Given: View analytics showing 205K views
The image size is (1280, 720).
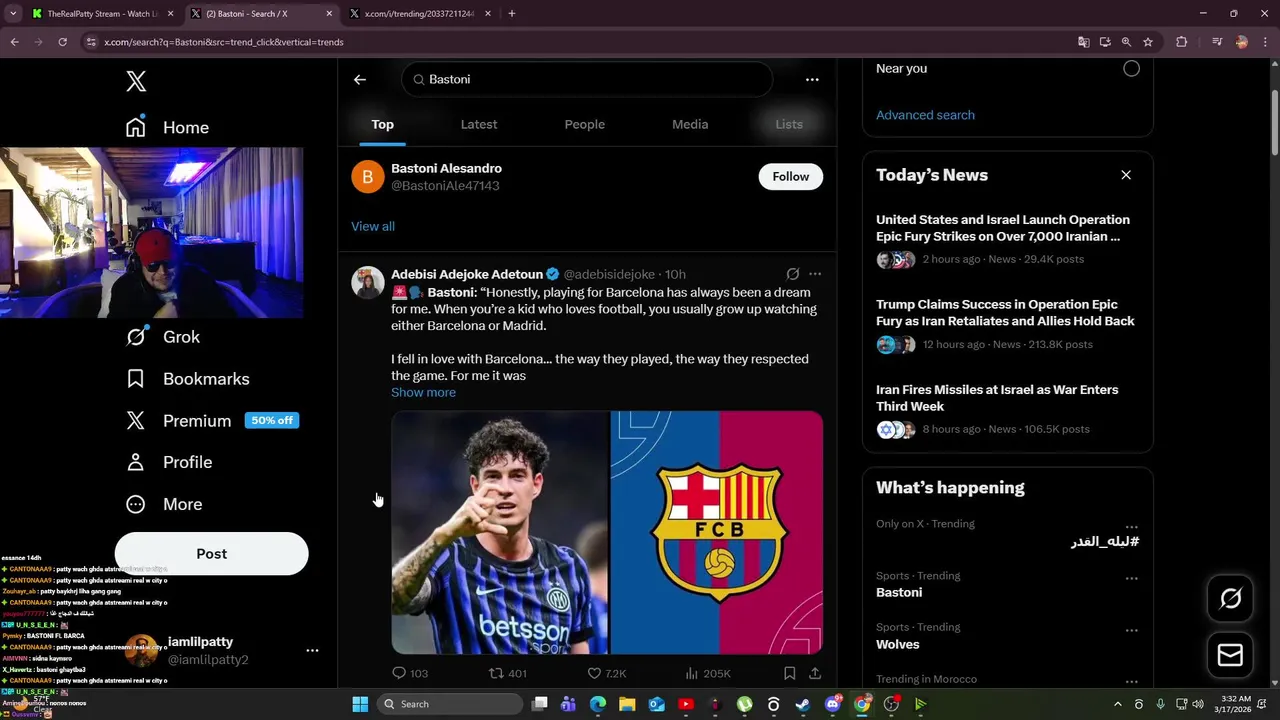Looking at the screenshot, I should click(707, 673).
